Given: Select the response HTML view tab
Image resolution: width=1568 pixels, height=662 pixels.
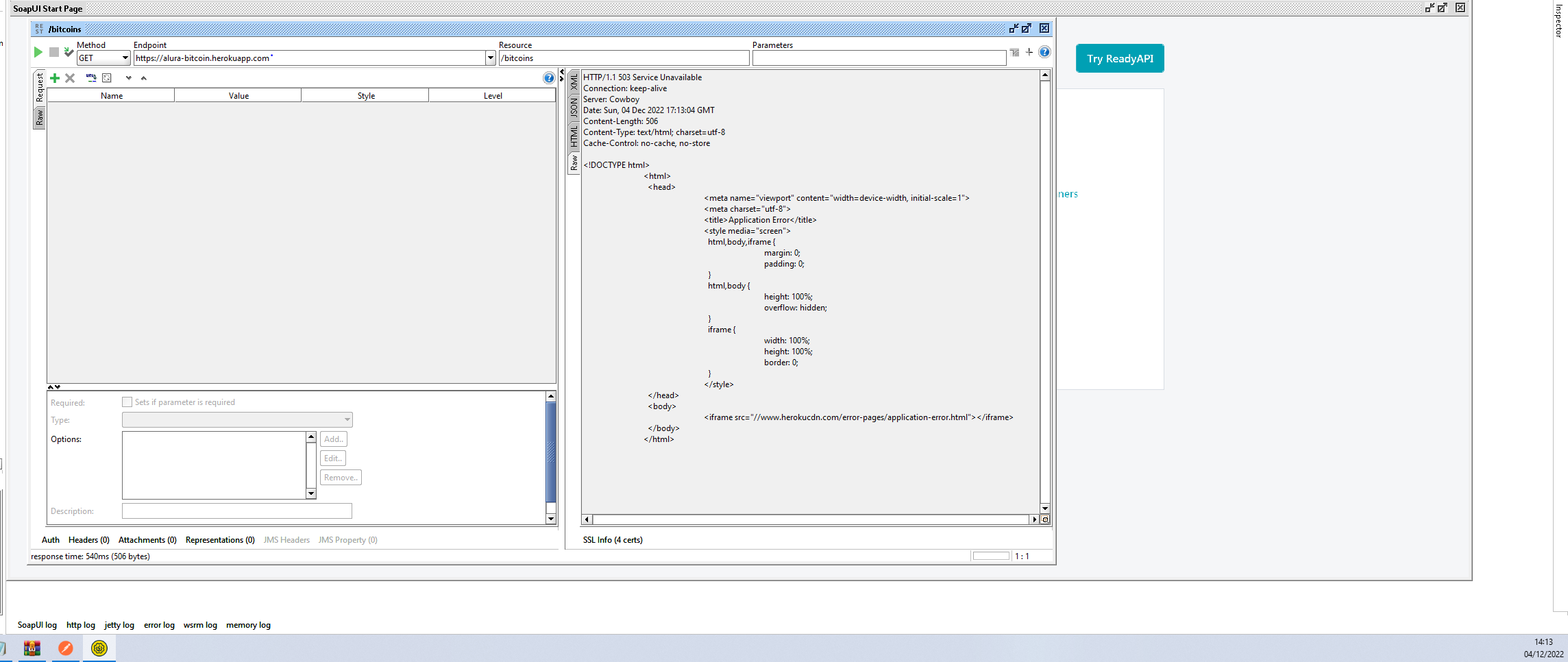Looking at the screenshot, I should (574, 136).
